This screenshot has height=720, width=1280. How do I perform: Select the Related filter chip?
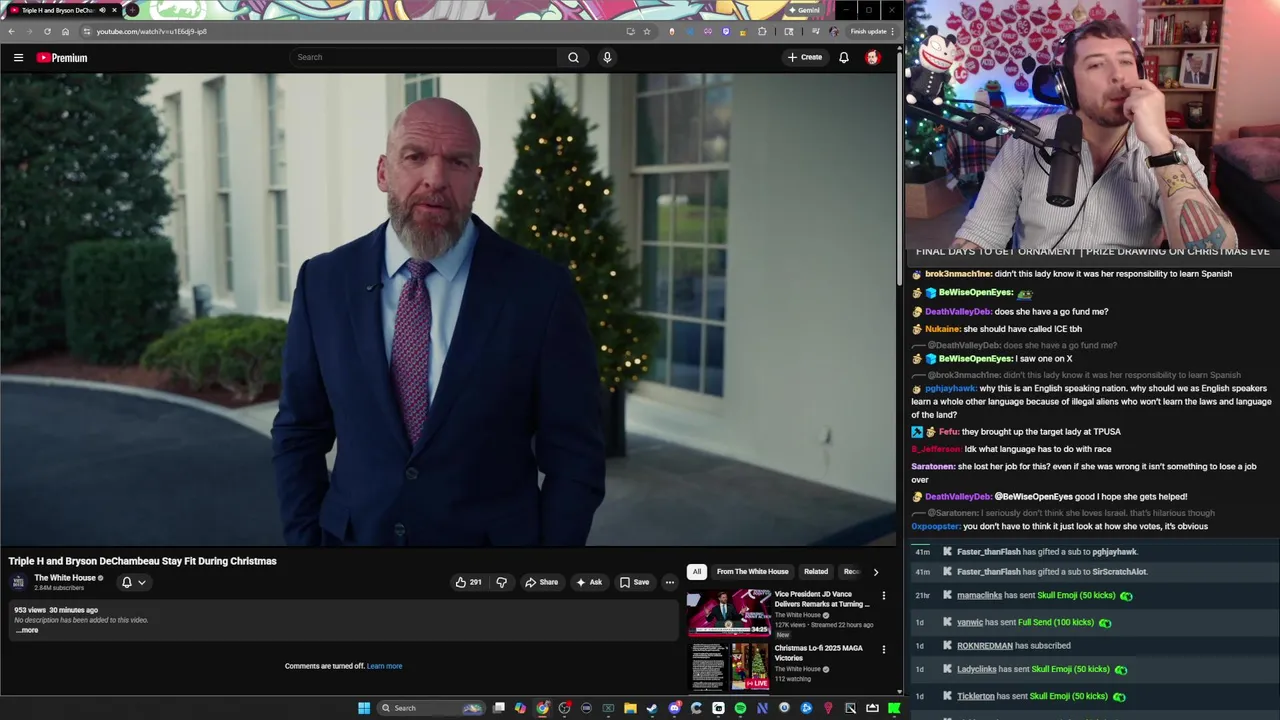(816, 572)
